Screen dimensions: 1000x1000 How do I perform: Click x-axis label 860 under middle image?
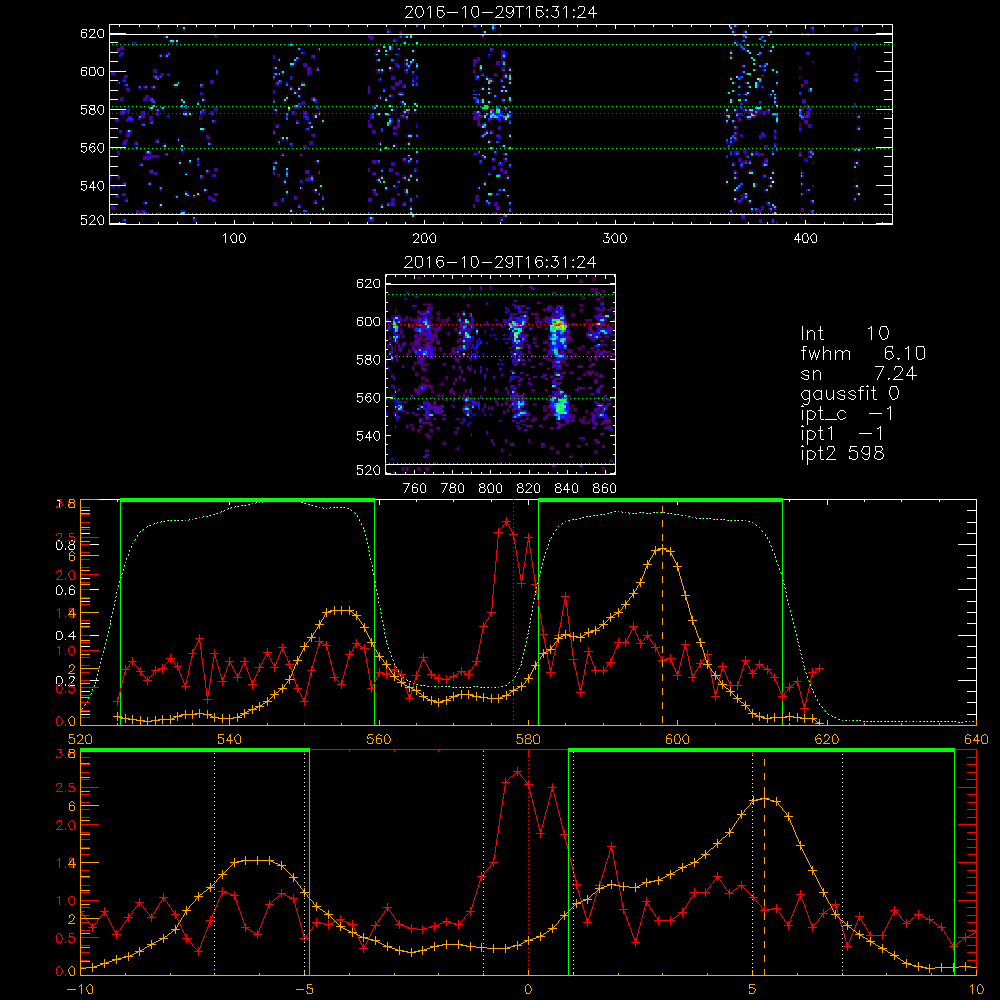point(605,489)
